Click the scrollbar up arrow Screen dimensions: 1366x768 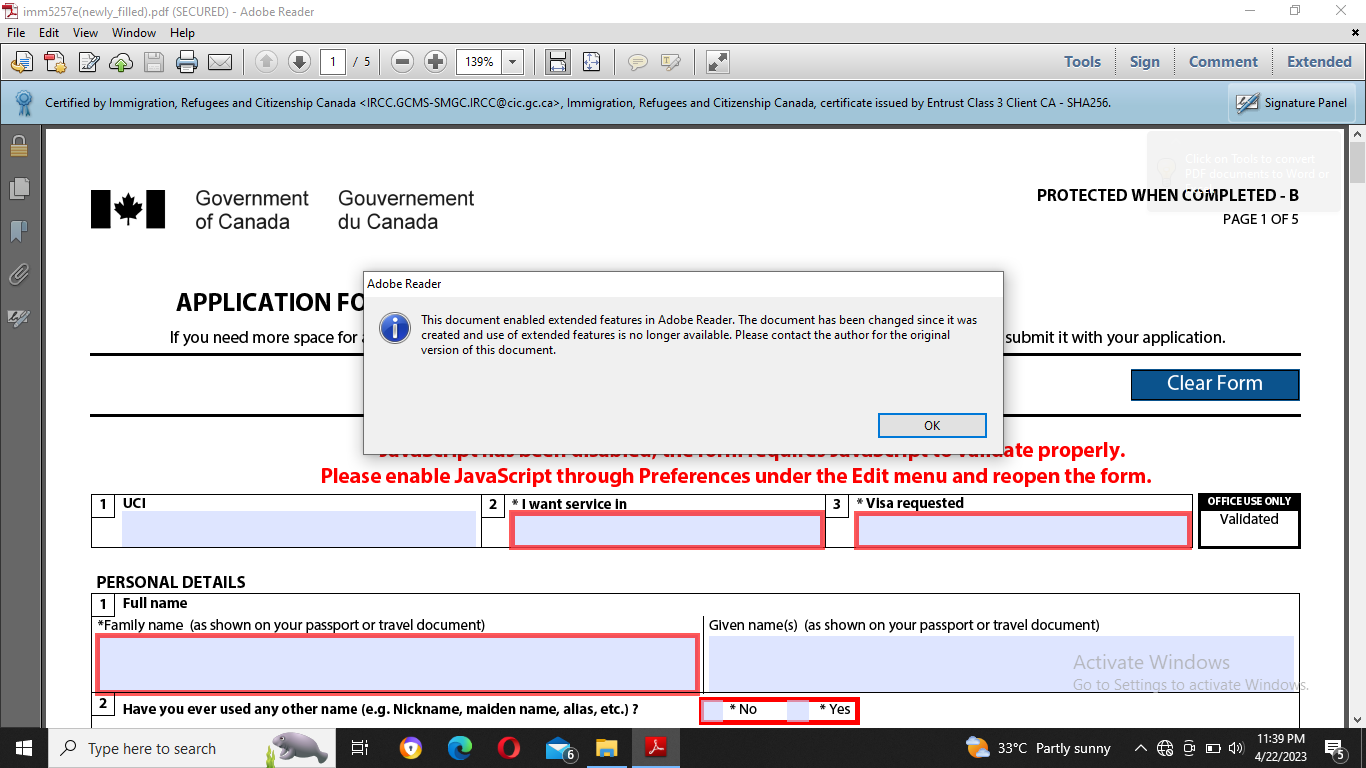pyautogui.click(x=1357, y=133)
